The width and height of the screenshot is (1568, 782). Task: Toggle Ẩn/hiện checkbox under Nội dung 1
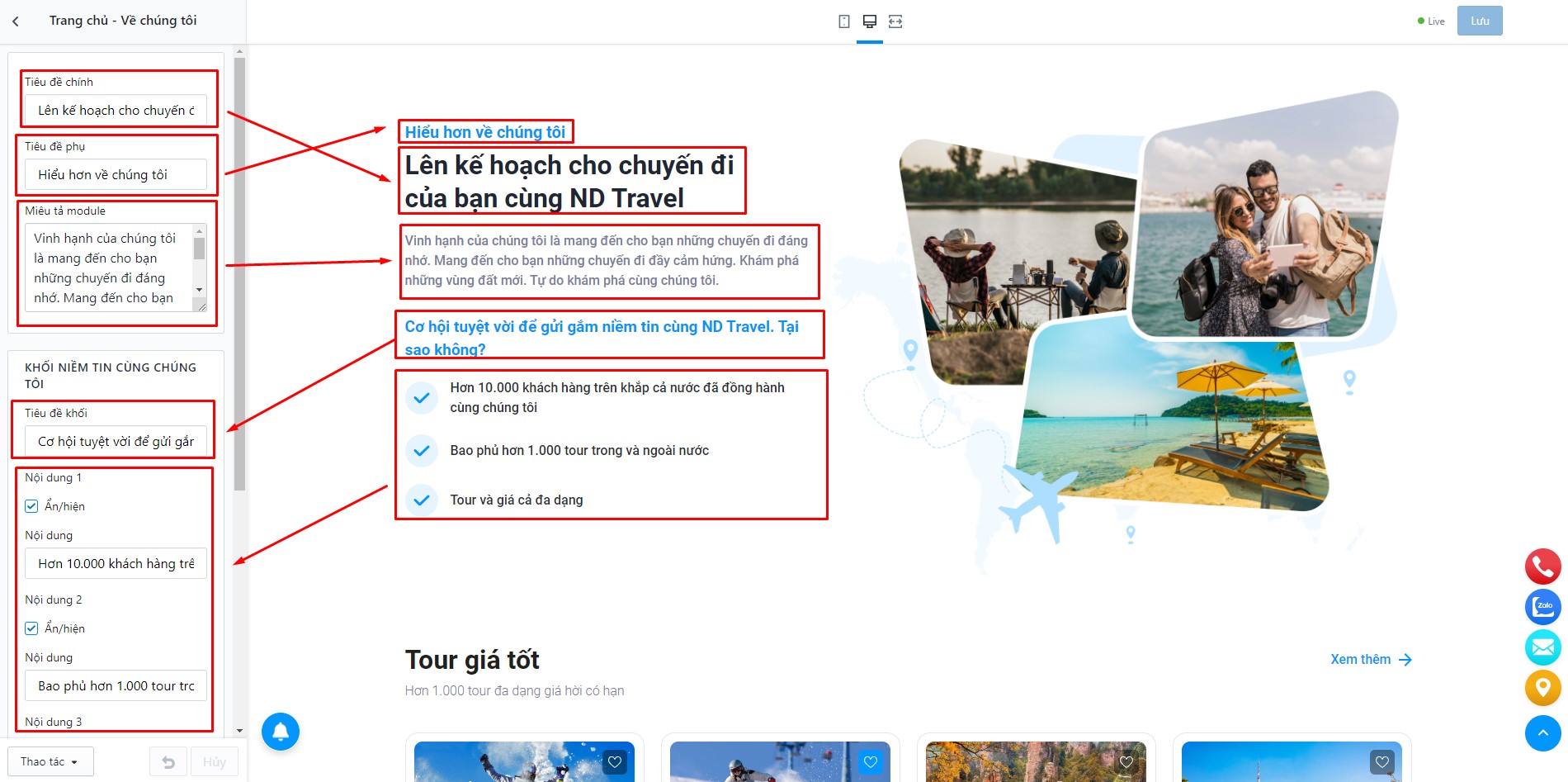click(31, 506)
